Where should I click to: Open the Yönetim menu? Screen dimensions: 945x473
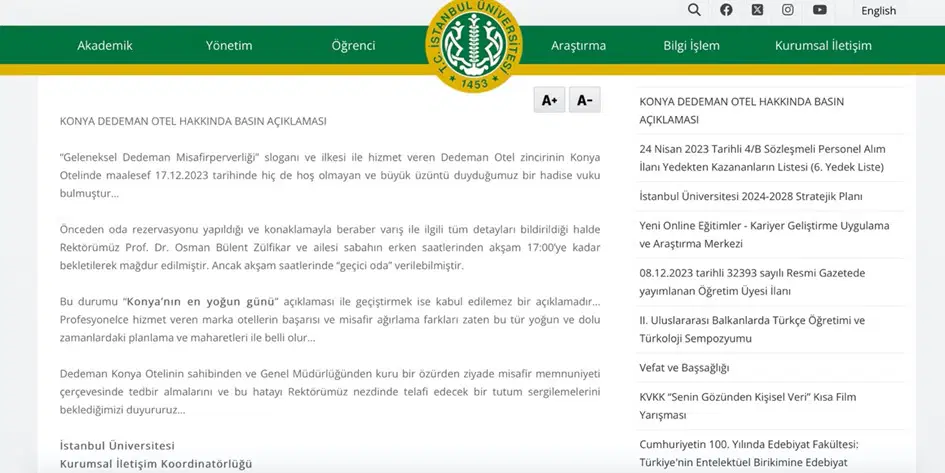click(229, 45)
